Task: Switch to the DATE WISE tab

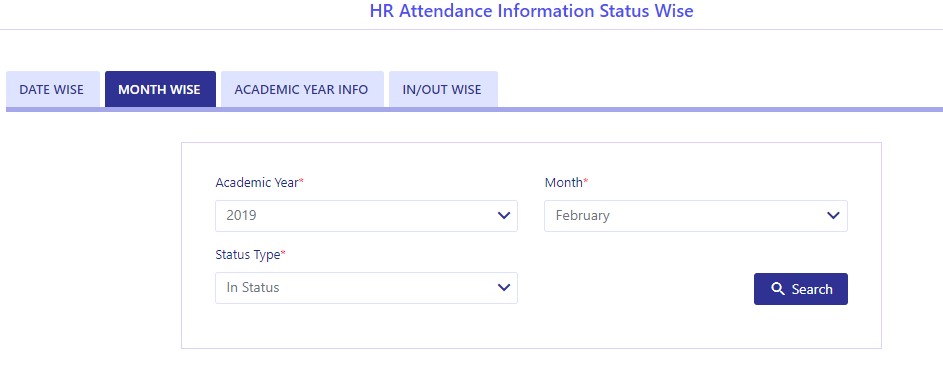Action: 52,89
